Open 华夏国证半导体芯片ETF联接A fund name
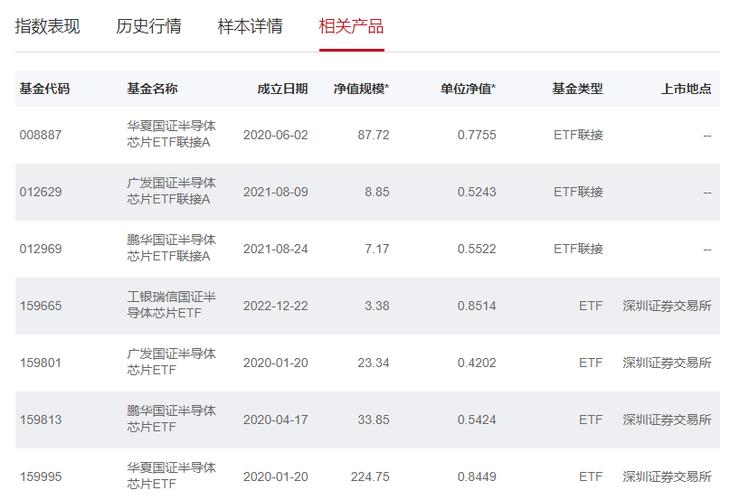Image resolution: width=740 pixels, height=500 pixels. coord(171,134)
